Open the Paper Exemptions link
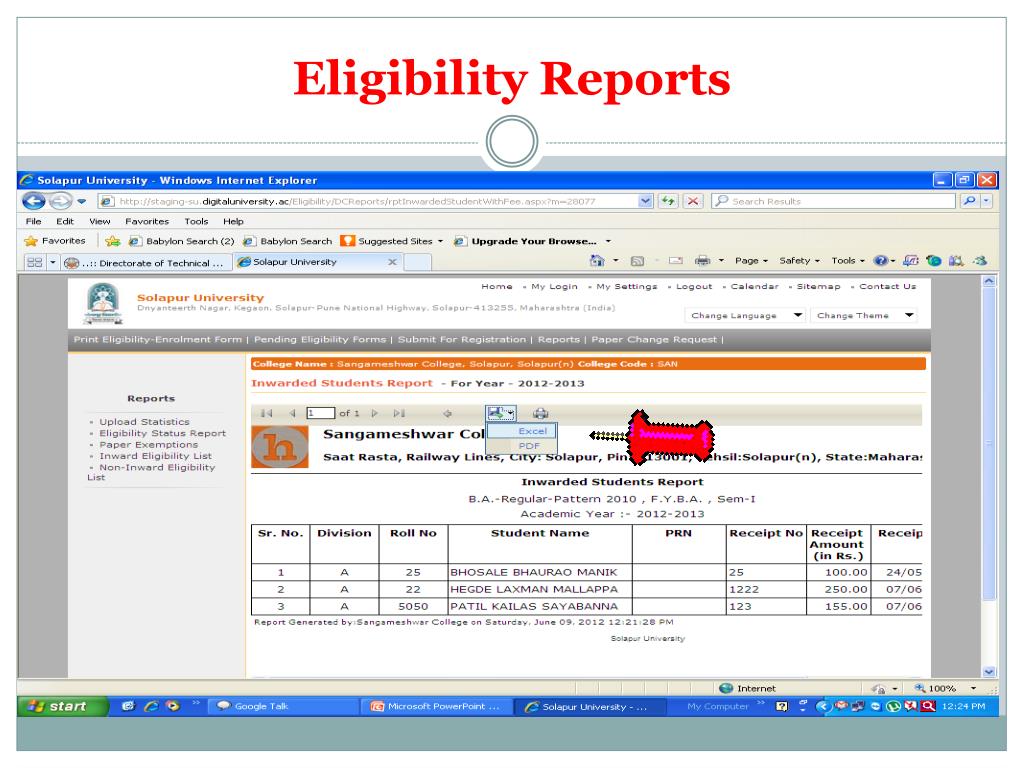The height and width of the screenshot is (768, 1024). coord(149,445)
